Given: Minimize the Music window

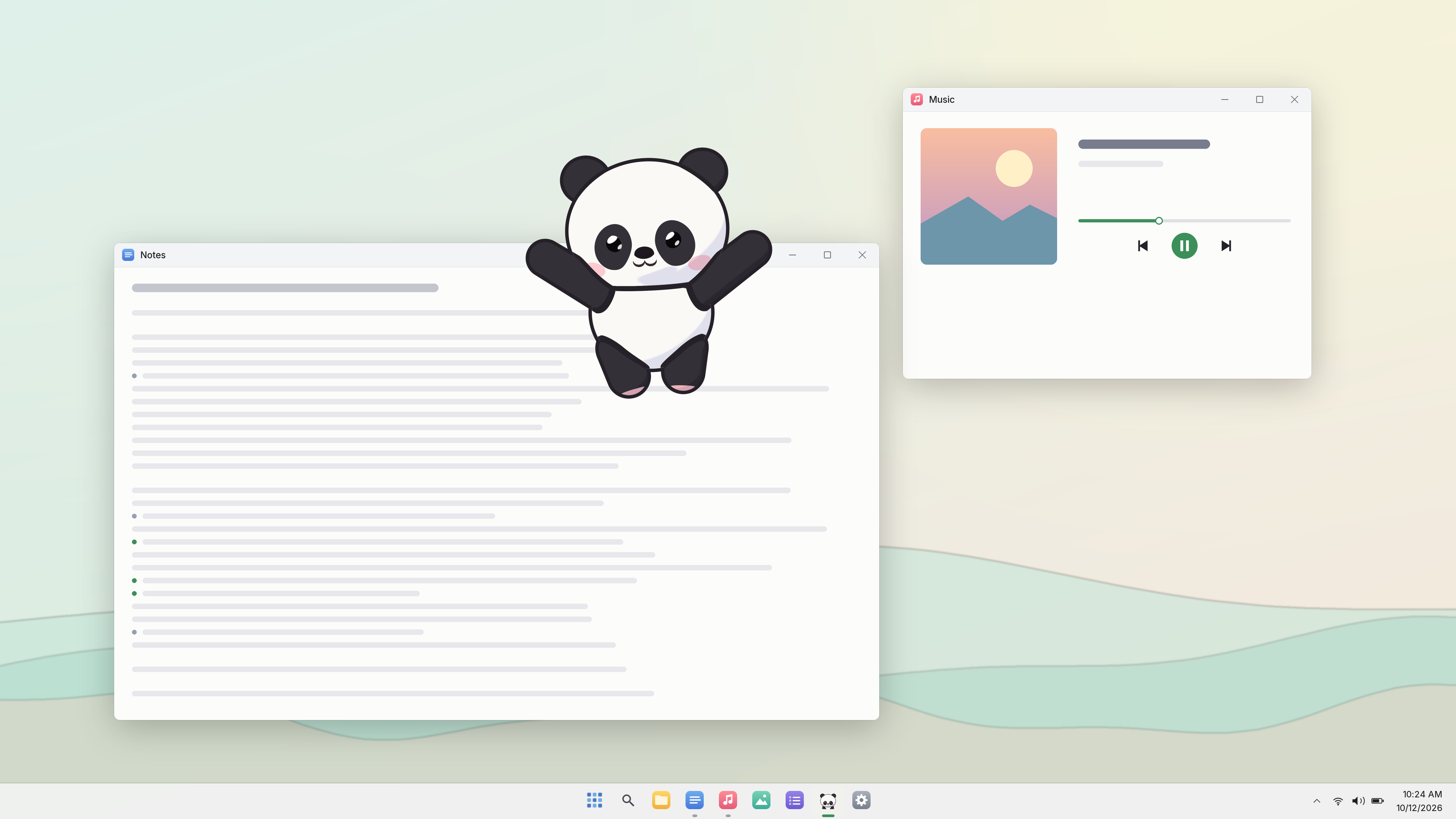Looking at the screenshot, I should click(x=1224, y=99).
